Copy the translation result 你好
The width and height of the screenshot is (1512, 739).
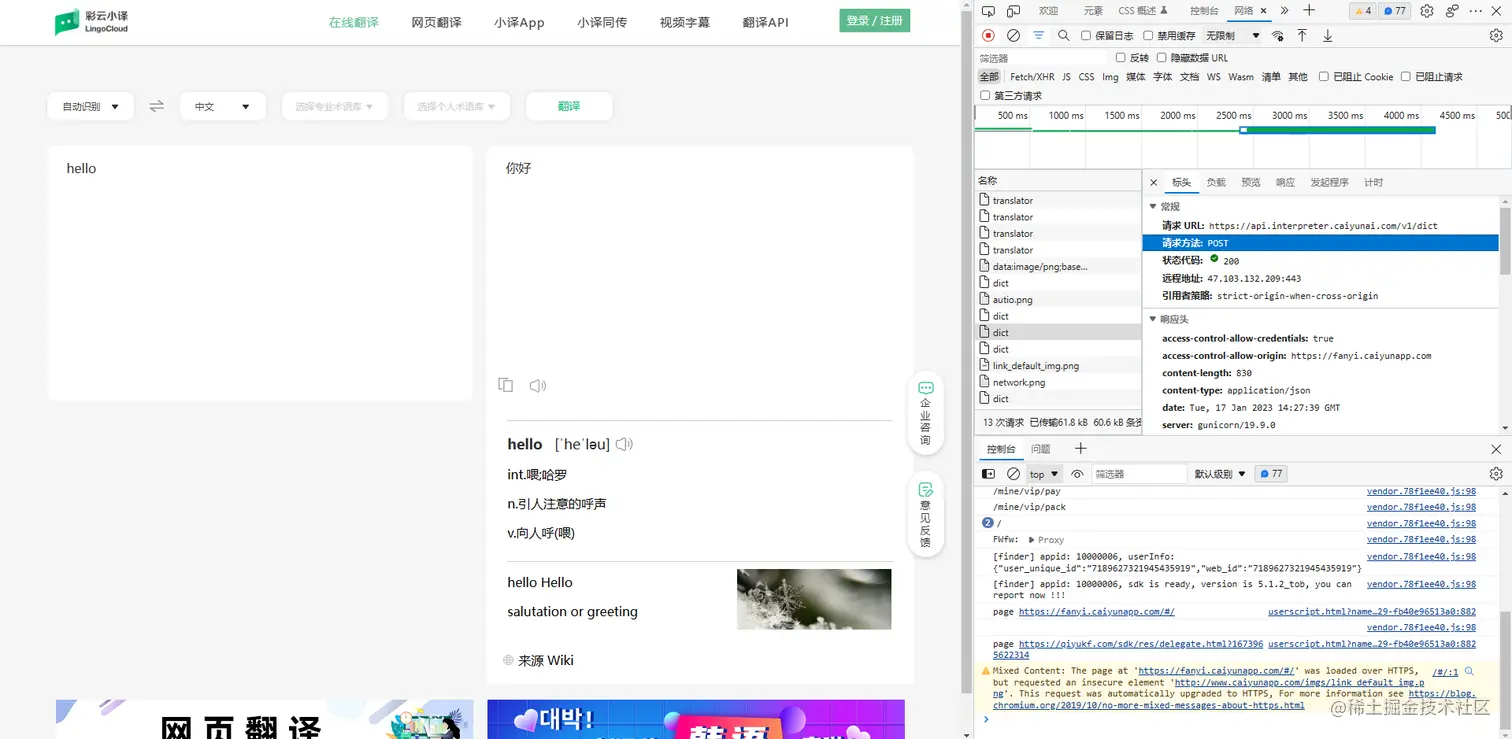(506, 385)
